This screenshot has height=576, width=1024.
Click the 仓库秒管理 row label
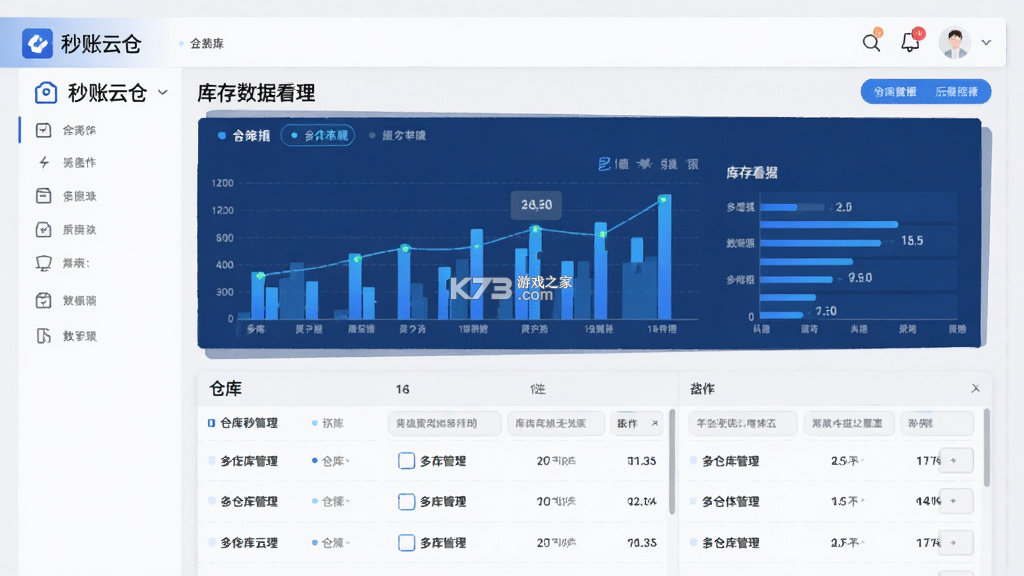[249, 423]
